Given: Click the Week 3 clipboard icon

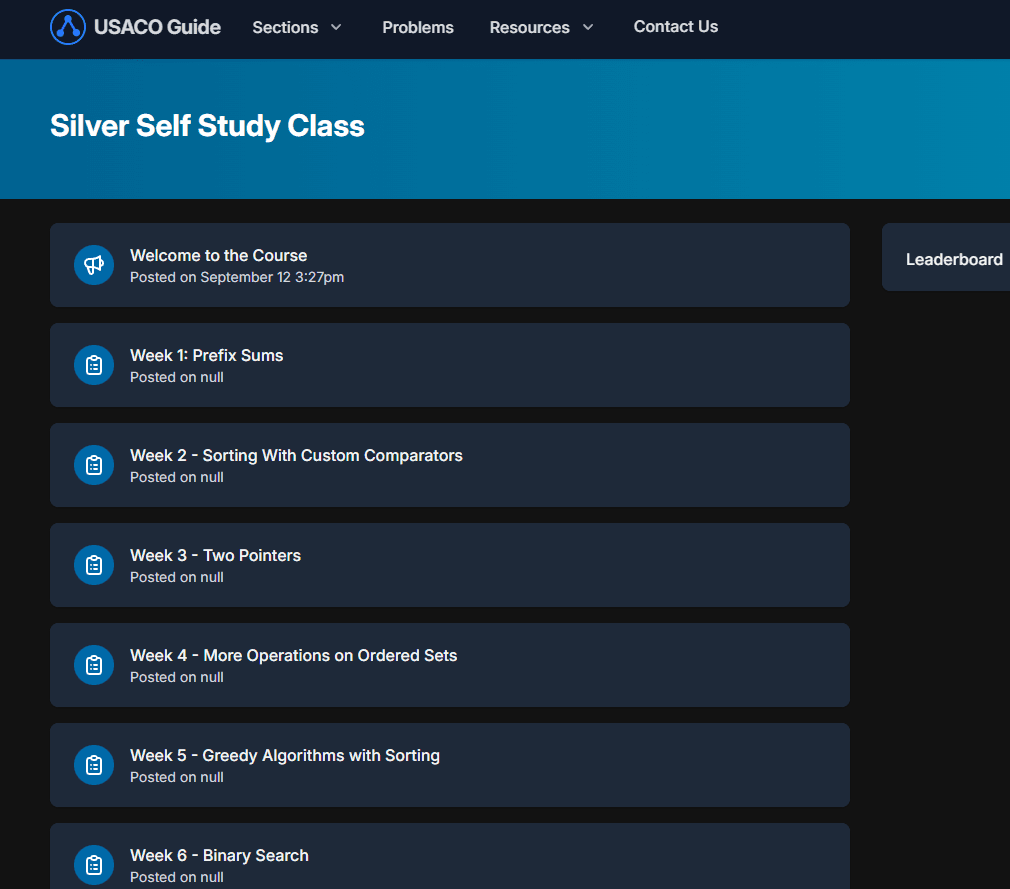Looking at the screenshot, I should pos(94,565).
